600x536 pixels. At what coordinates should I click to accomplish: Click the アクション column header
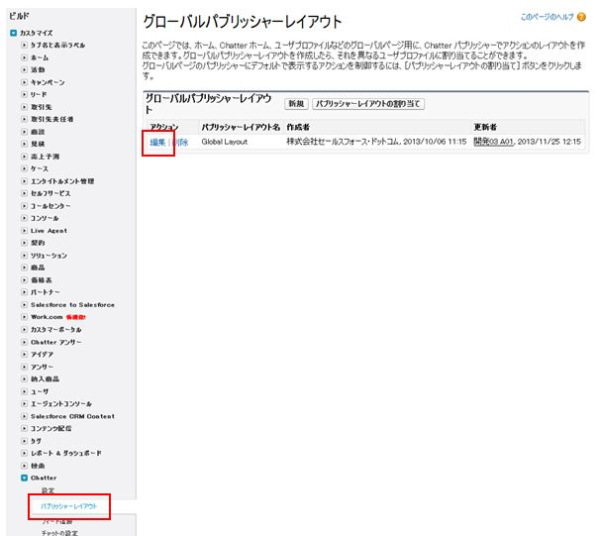(164, 127)
